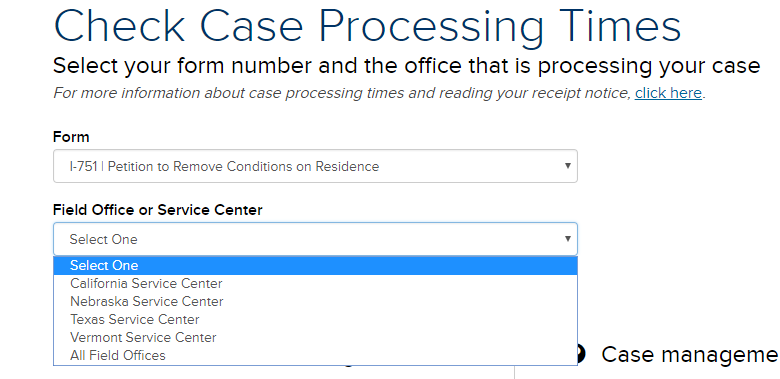Select California Service Center from the list
Screen dimensions: 780x379
(315, 284)
